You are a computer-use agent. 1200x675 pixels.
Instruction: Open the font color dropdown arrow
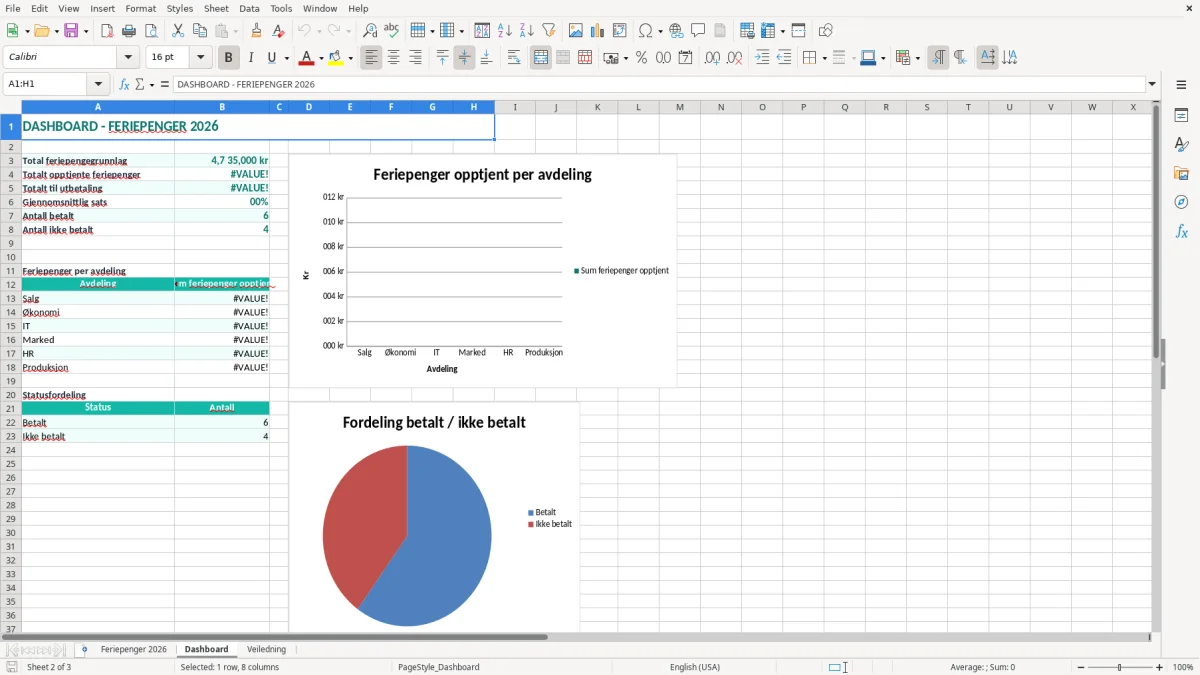pyautogui.click(x=322, y=58)
